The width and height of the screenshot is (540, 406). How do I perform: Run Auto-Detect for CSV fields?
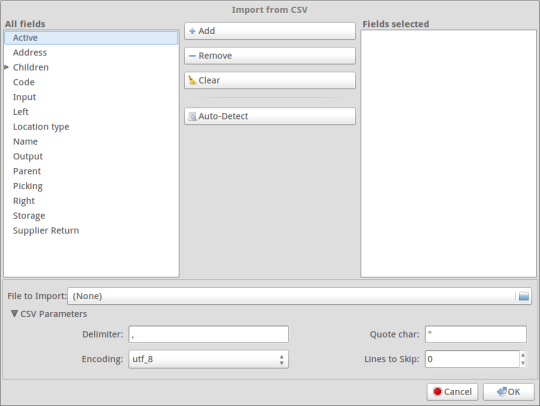pyautogui.click(x=270, y=116)
